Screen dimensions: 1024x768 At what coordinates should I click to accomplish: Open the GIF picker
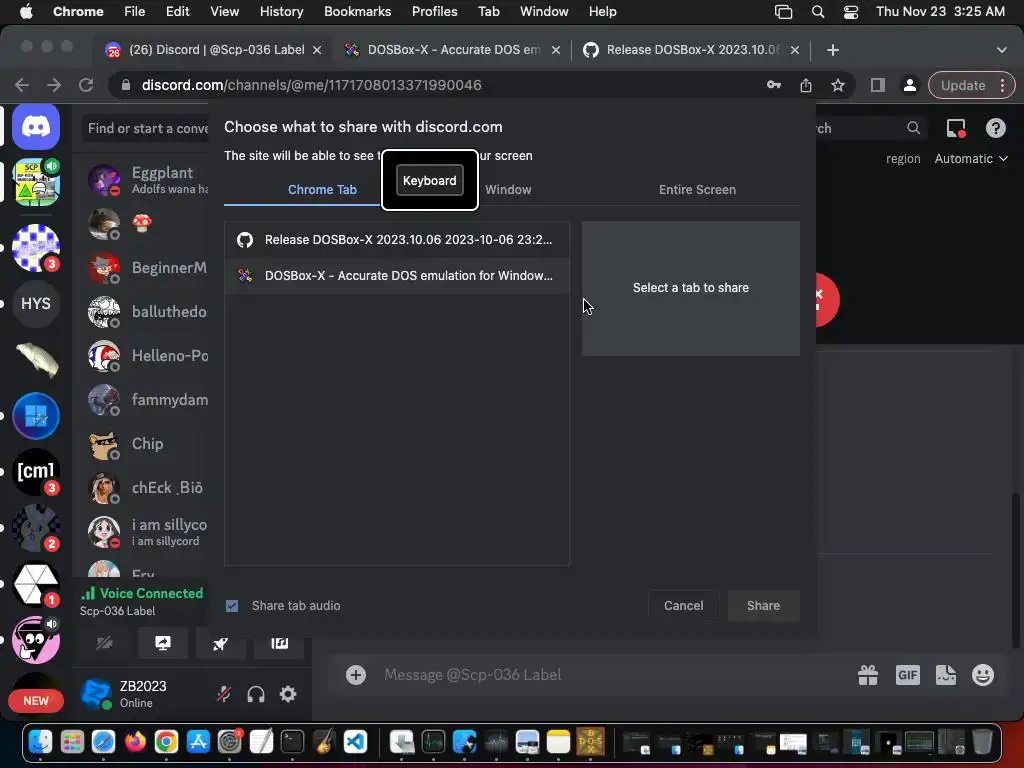(x=908, y=675)
